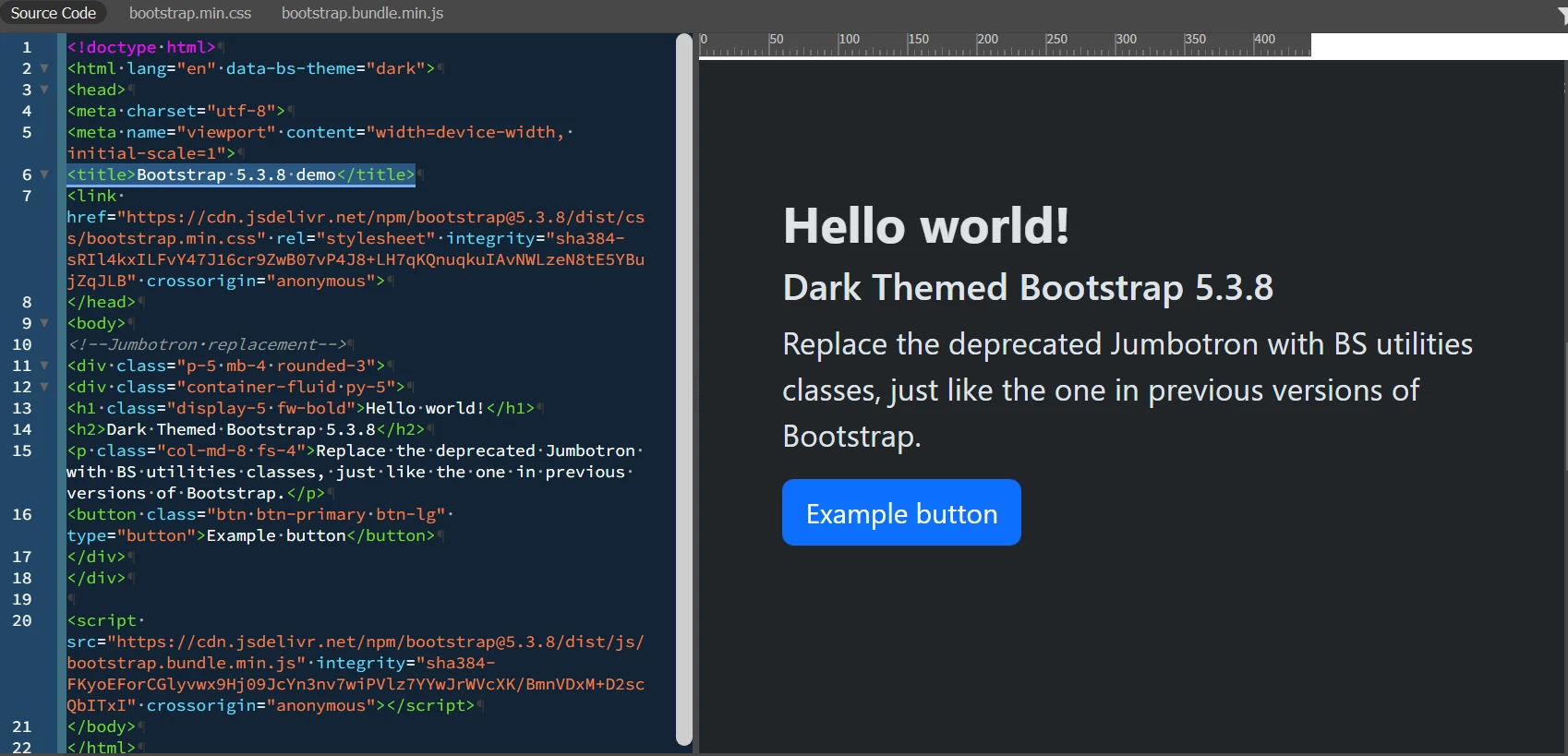The image size is (1568, 756).
Task: Click the 200 mark on the preview ruler
Action: [987, 40]
